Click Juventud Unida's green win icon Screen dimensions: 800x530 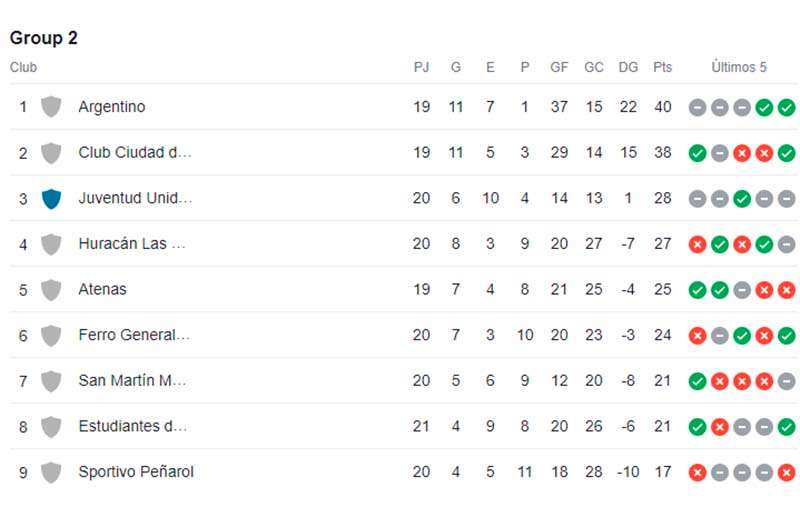pyautogui.click(x=742, y=199)
